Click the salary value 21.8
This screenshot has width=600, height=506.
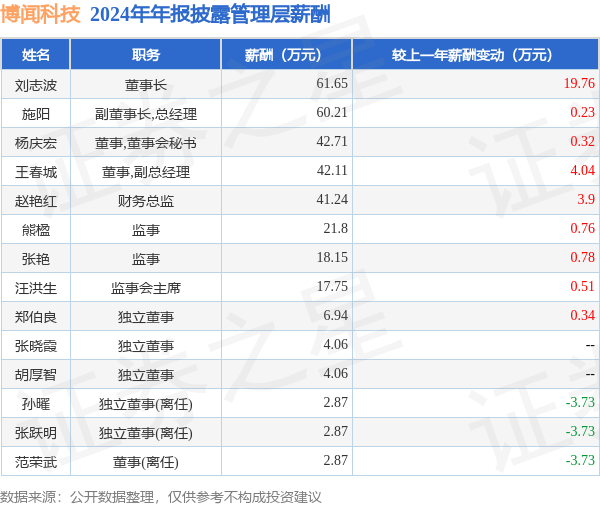tap(335, 229)
